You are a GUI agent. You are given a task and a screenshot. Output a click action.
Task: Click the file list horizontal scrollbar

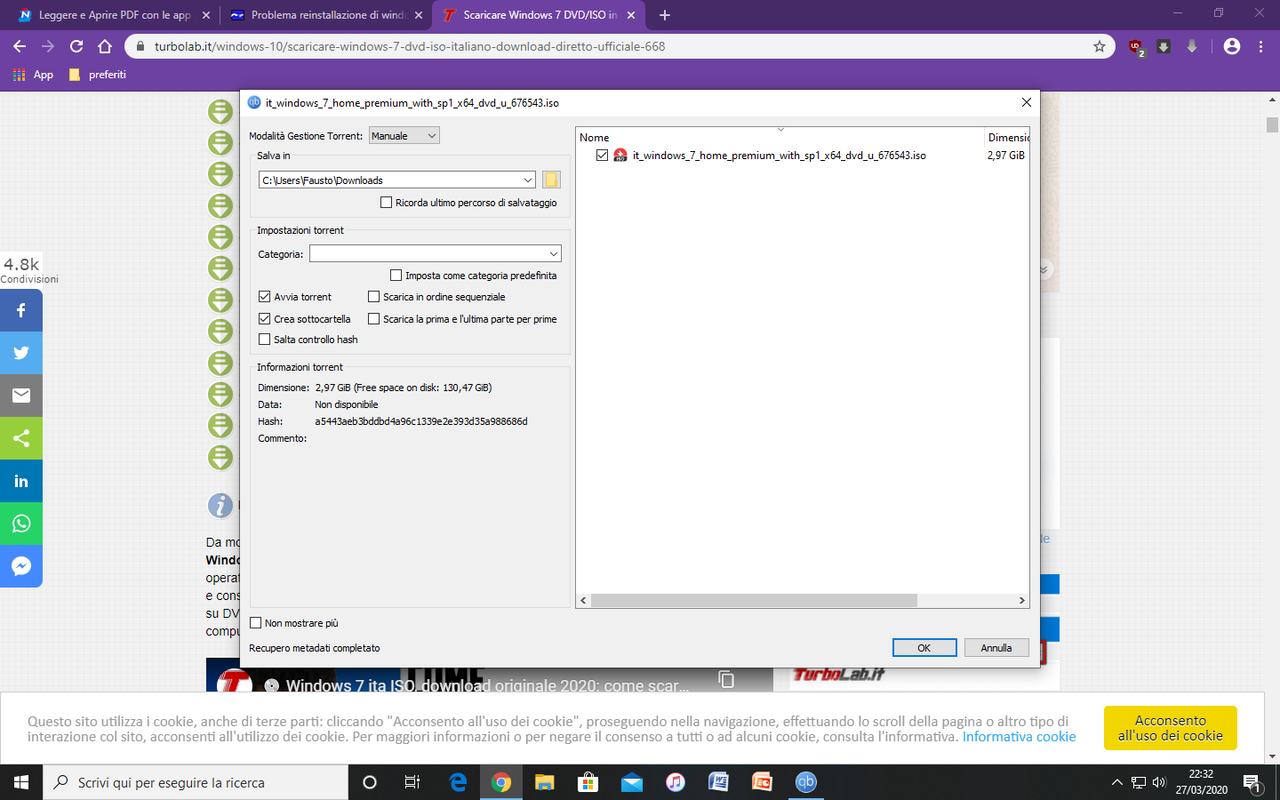tap(754, 601)
